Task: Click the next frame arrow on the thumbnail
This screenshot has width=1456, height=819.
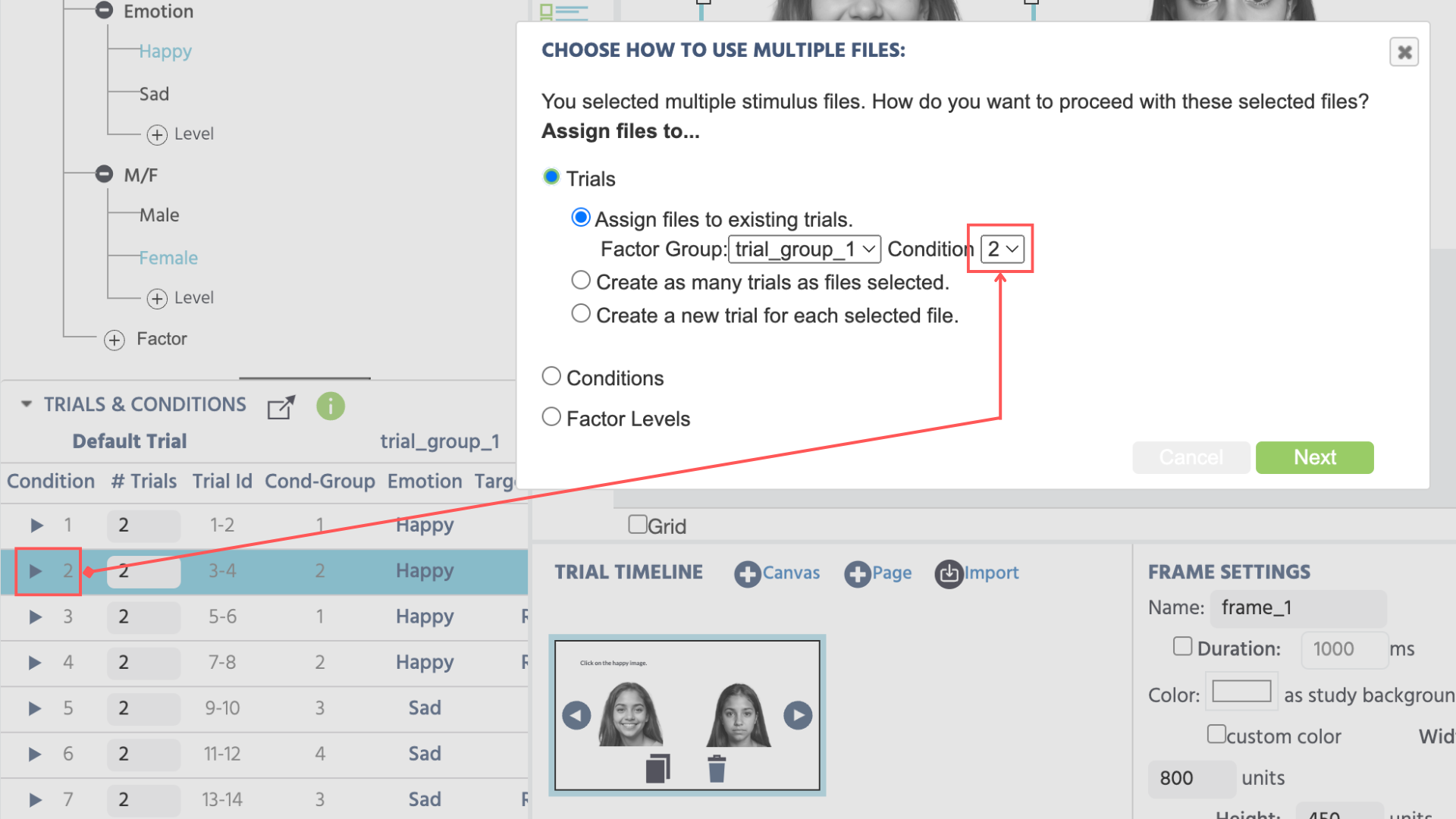Action: (x=798, y=715)
